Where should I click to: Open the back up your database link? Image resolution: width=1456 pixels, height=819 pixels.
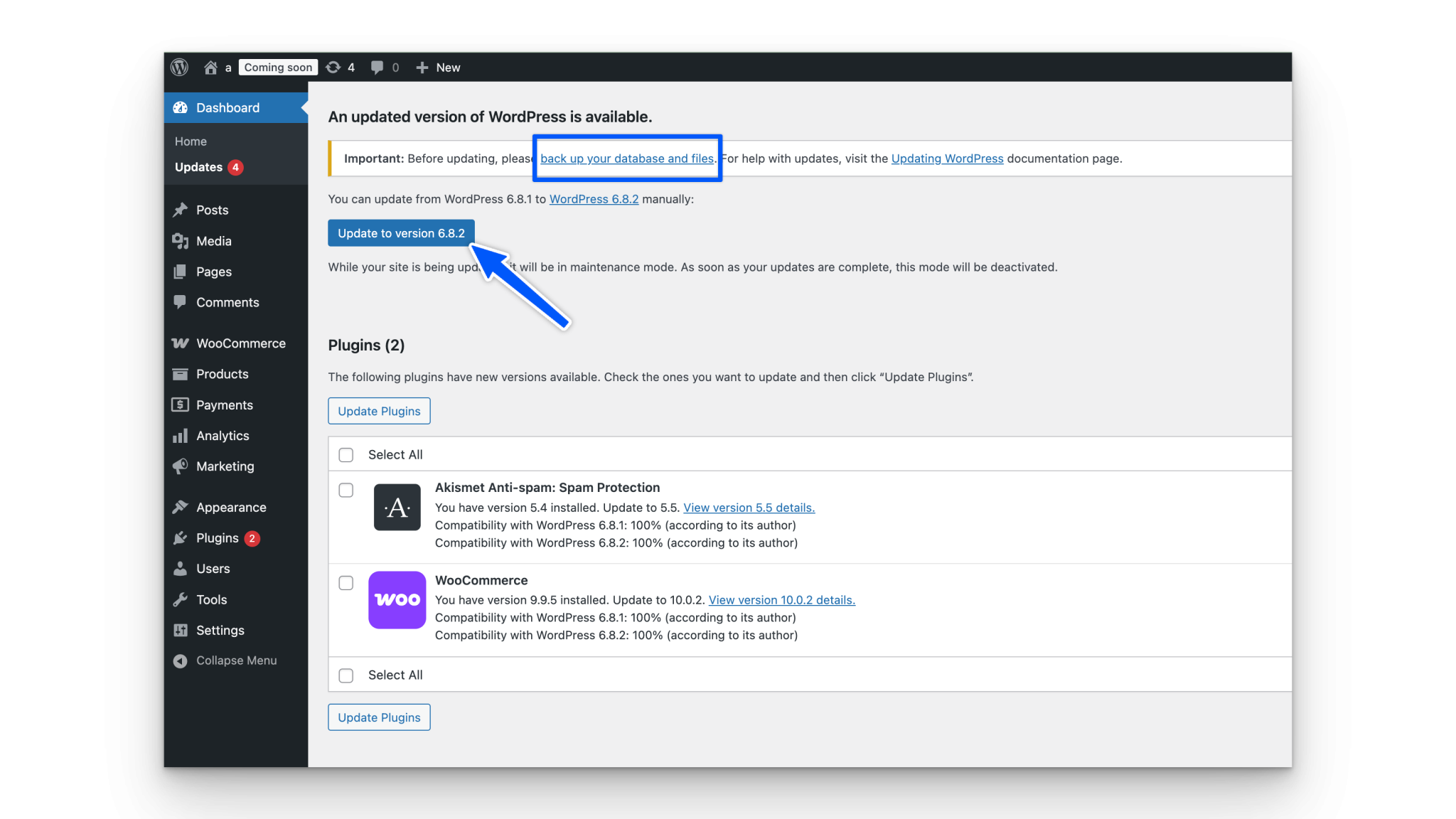point(627,158)
